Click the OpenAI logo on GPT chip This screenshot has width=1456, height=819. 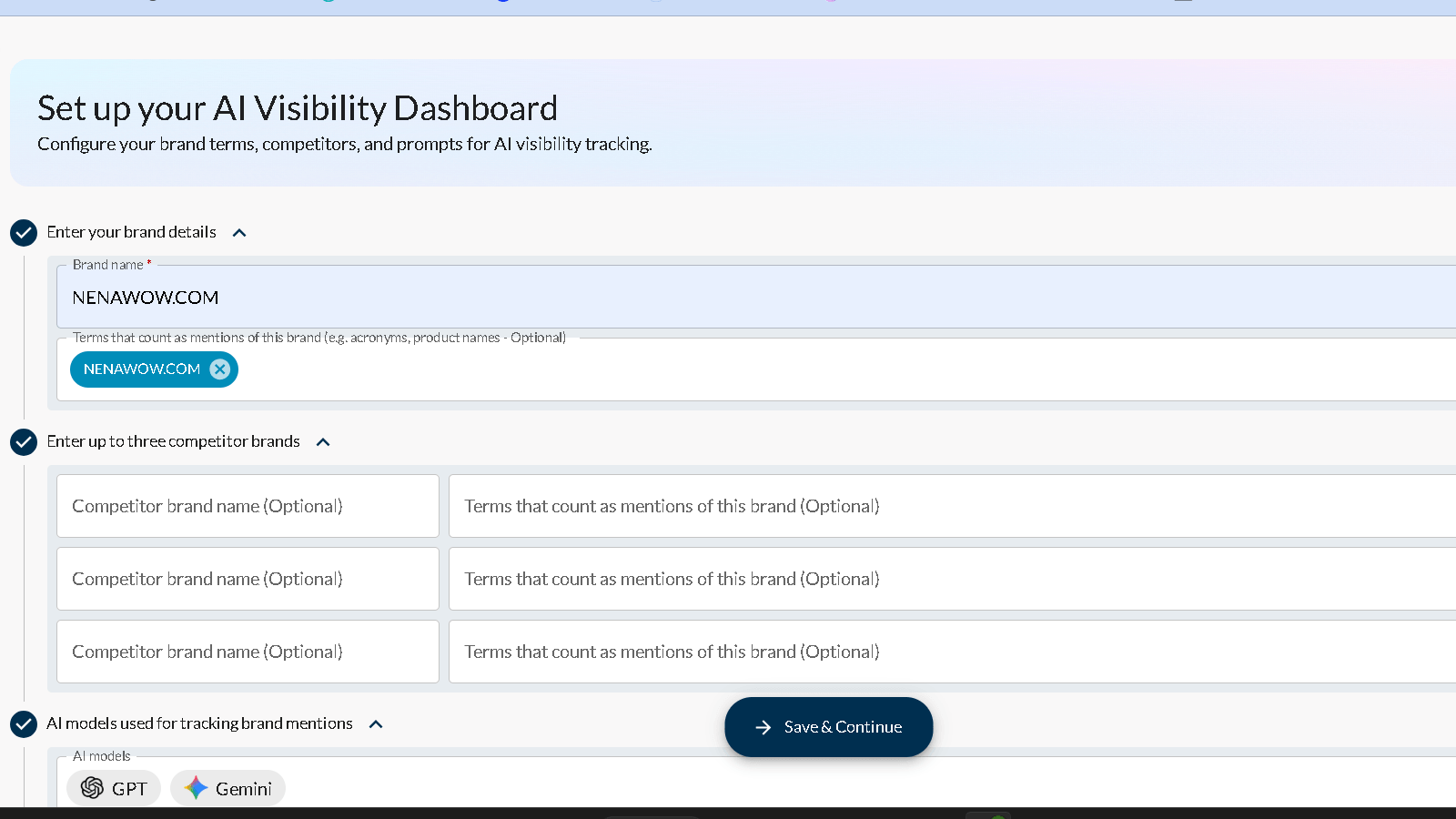coord(92,788)
